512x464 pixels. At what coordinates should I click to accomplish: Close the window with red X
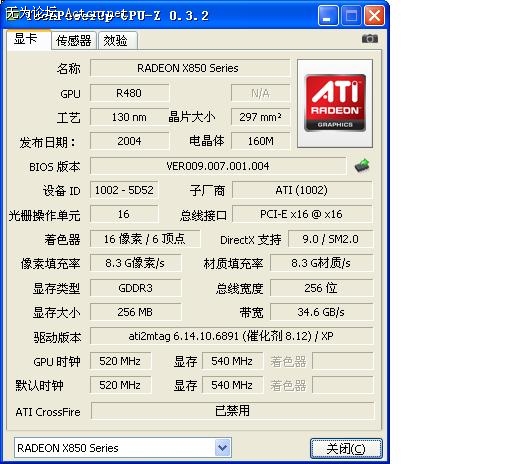(x=374, y=15)
